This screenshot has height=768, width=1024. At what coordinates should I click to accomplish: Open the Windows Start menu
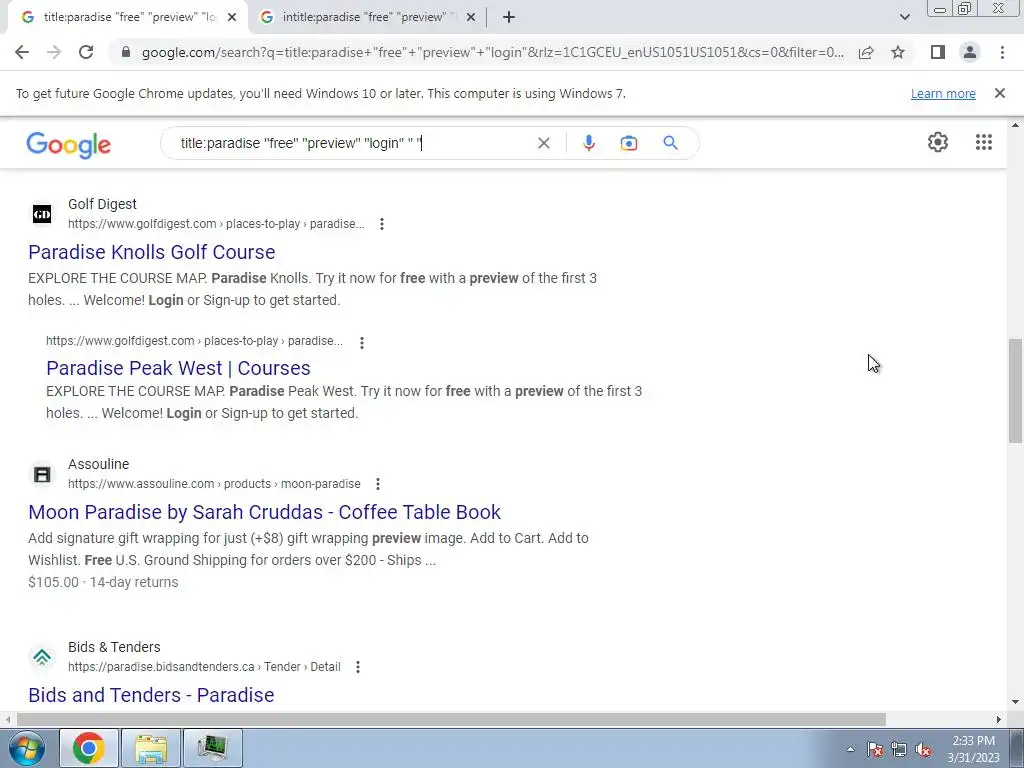click(27, 748)
